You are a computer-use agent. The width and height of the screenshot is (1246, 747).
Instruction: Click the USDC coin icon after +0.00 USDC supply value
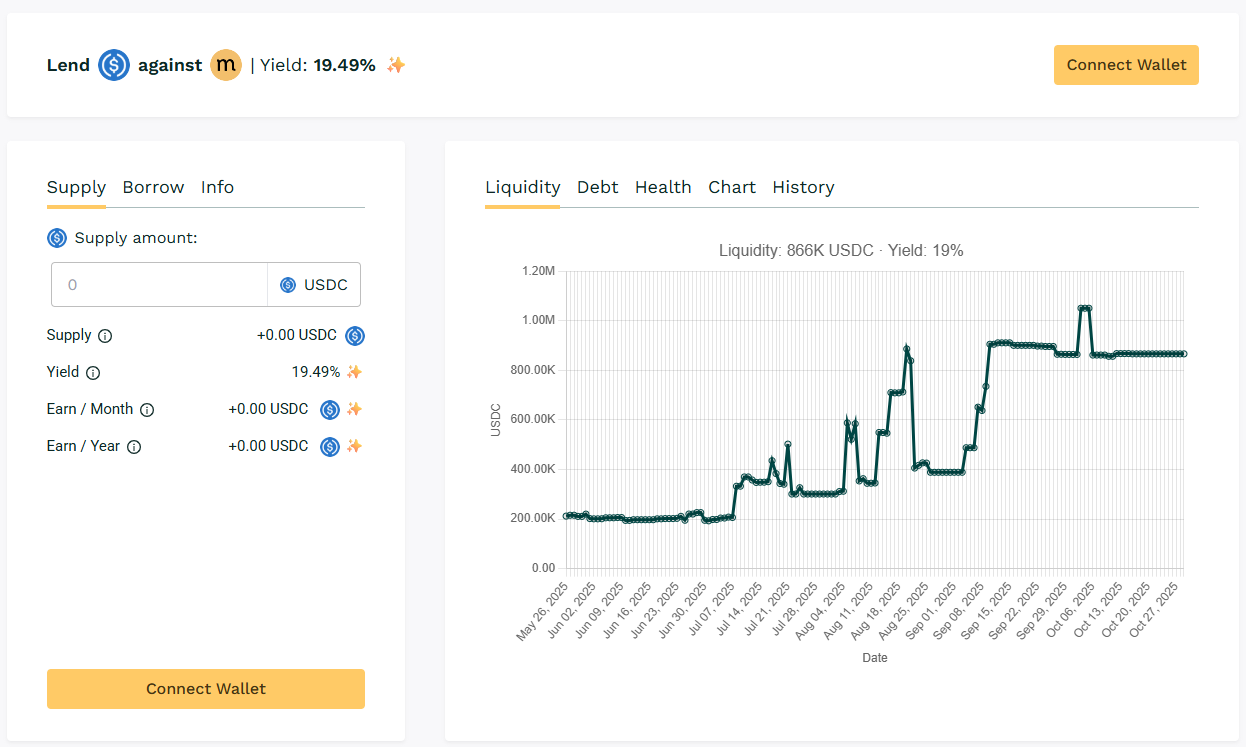(355, 335)
